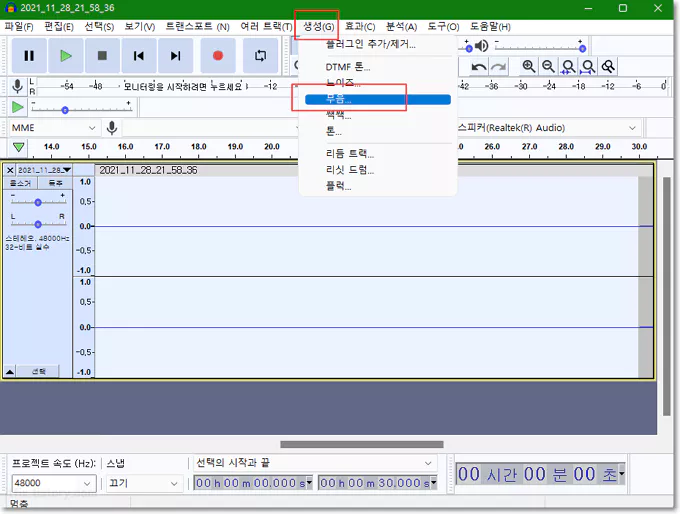The height and width of the screenshot is (514, 680).
Task: Open the Realtek speaker playback device dropdown
Action: [x=548, y=128]
